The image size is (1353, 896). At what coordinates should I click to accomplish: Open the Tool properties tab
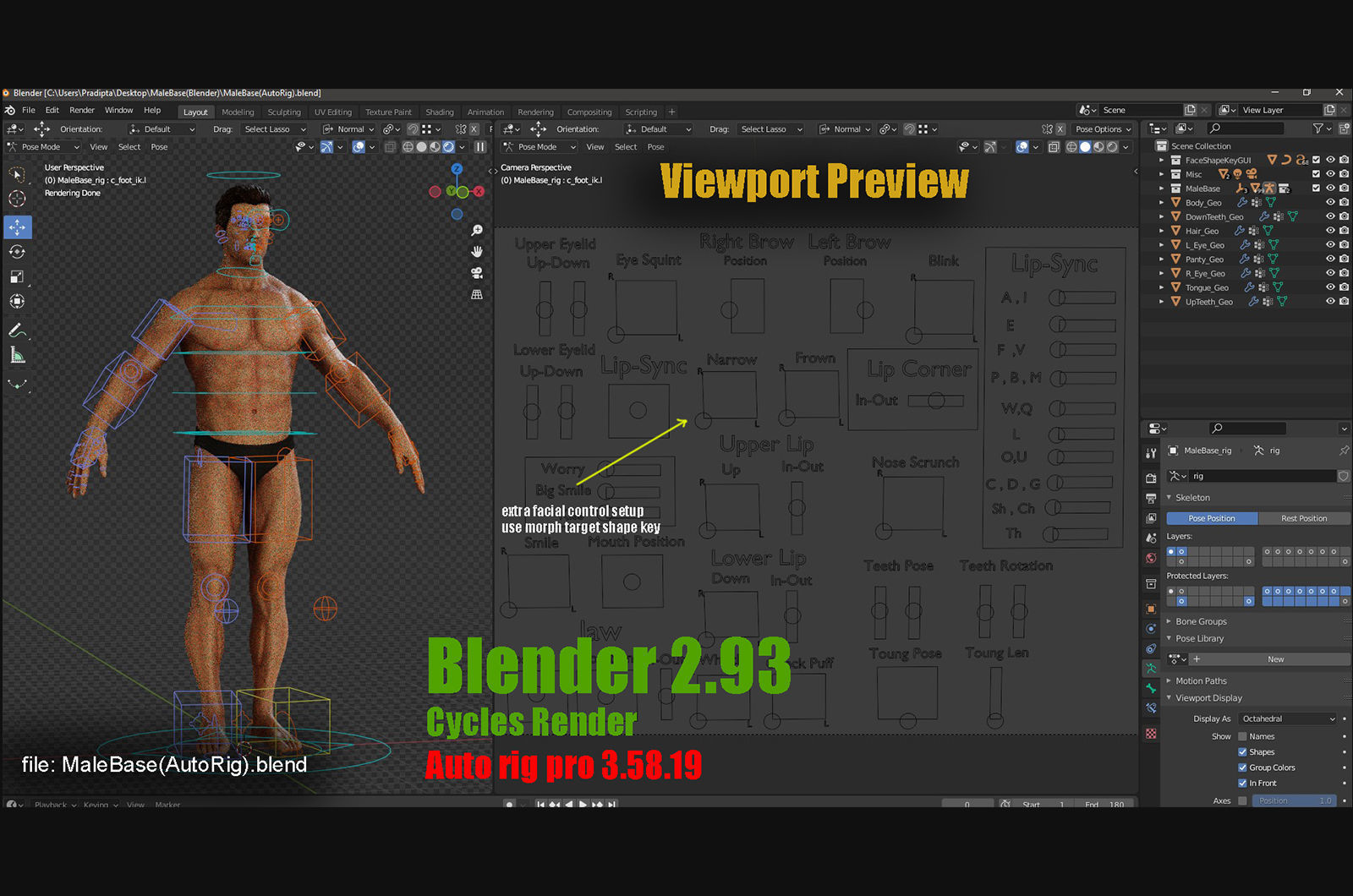coord(1151,453)
